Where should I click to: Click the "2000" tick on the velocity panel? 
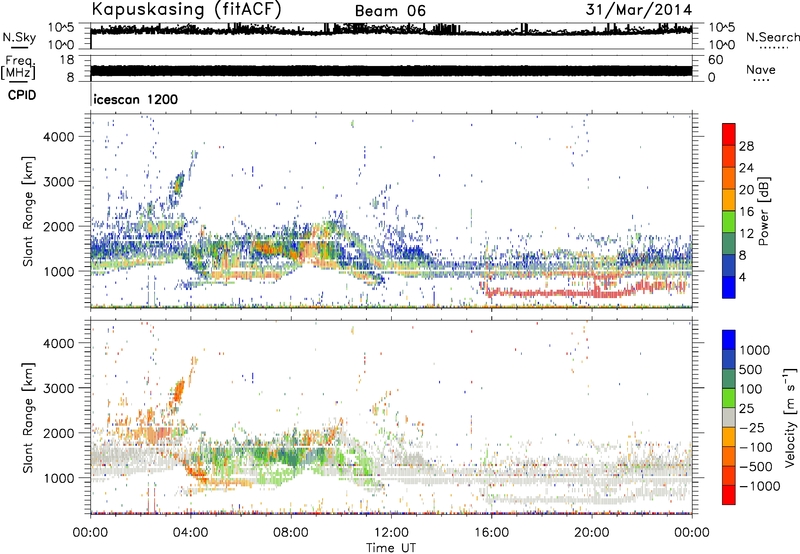pyautogui.click(x=59, y=433)
